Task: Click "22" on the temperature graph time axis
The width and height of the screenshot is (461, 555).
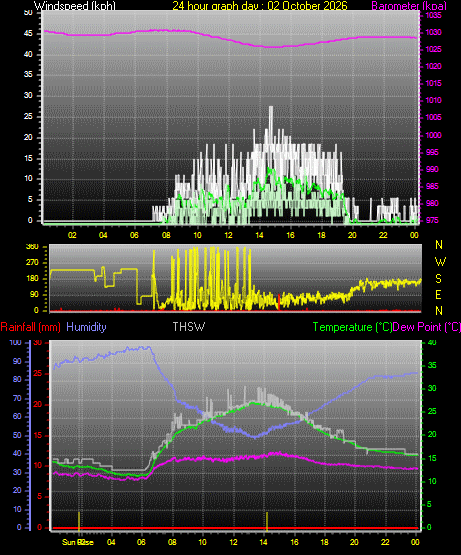Action: (385, 542)
